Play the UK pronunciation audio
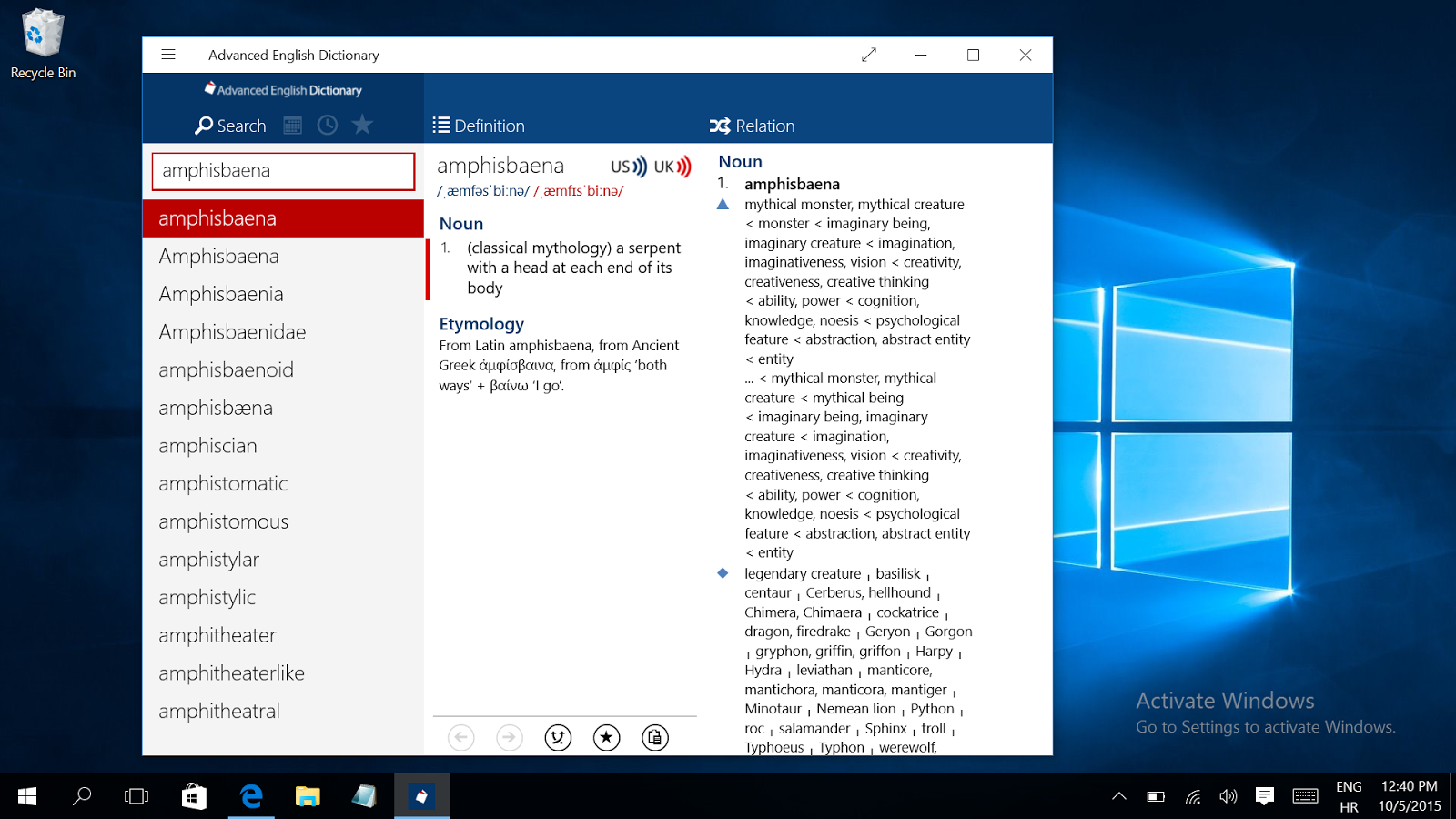The width and height of the screenshot is (1456, 819). tap(672, 167)
